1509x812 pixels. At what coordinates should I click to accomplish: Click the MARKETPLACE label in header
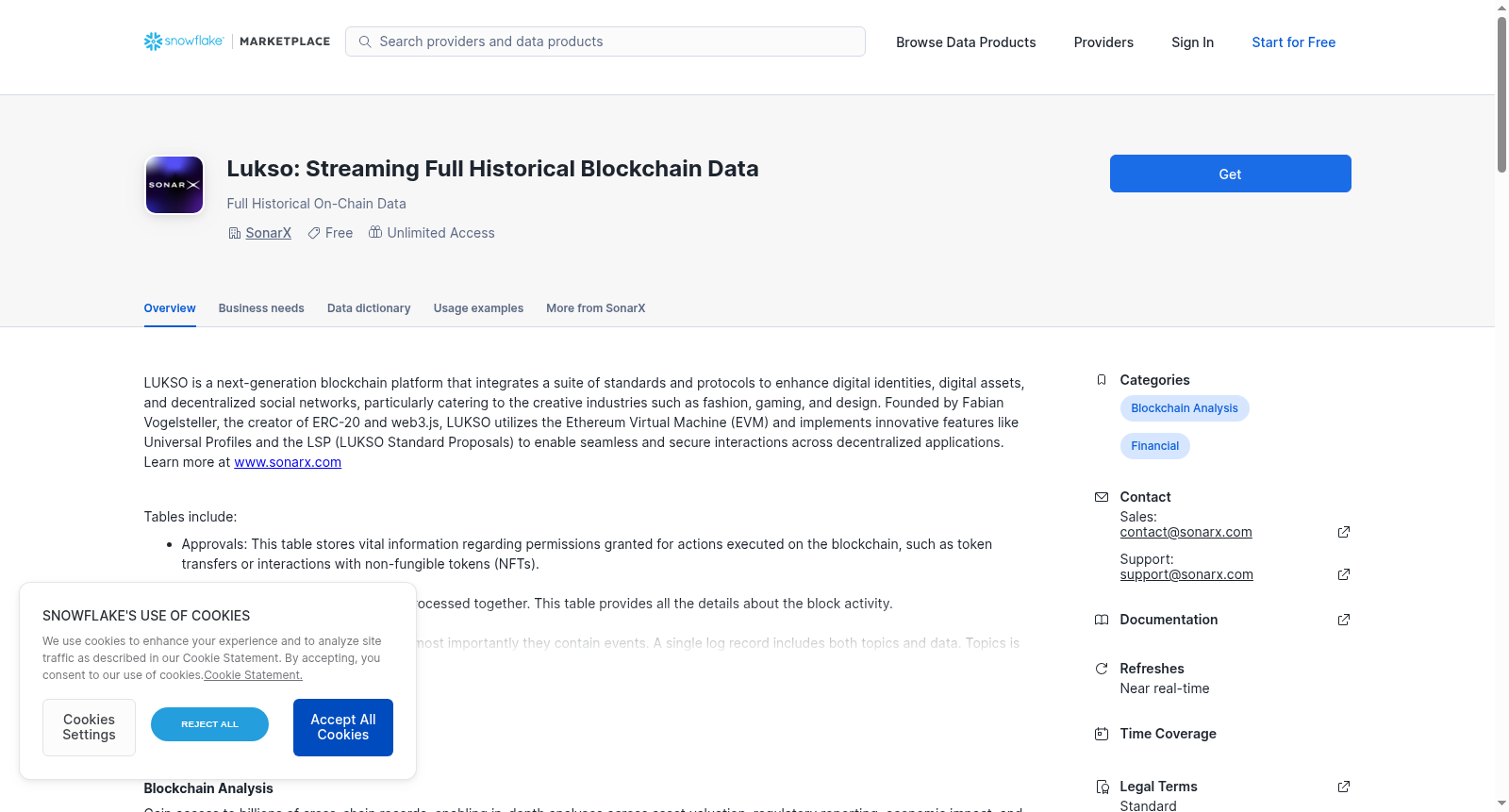click(285, 41)
